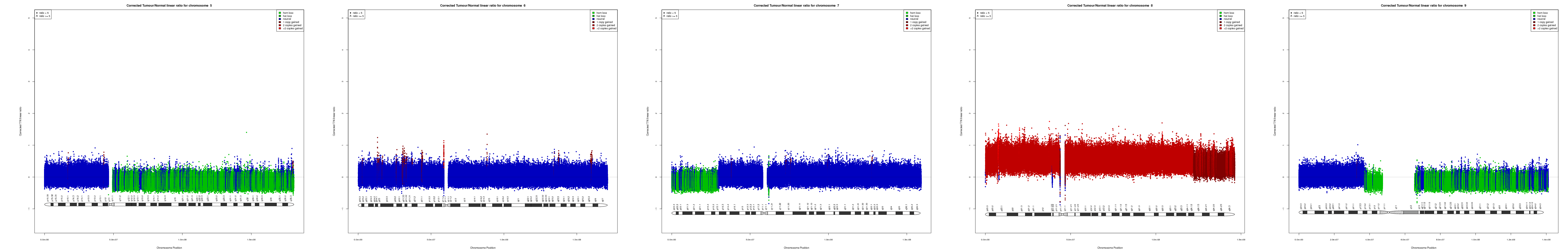The image size is (1568, 251).
Task: Select the filled dot symbol in chromosome 9 ratio legend
Action: 1291,13
